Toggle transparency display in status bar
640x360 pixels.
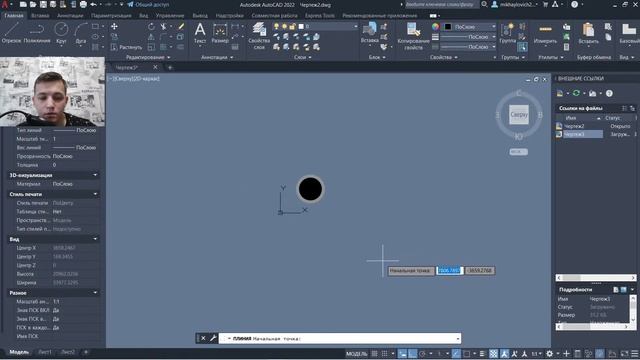pos(493,353)
